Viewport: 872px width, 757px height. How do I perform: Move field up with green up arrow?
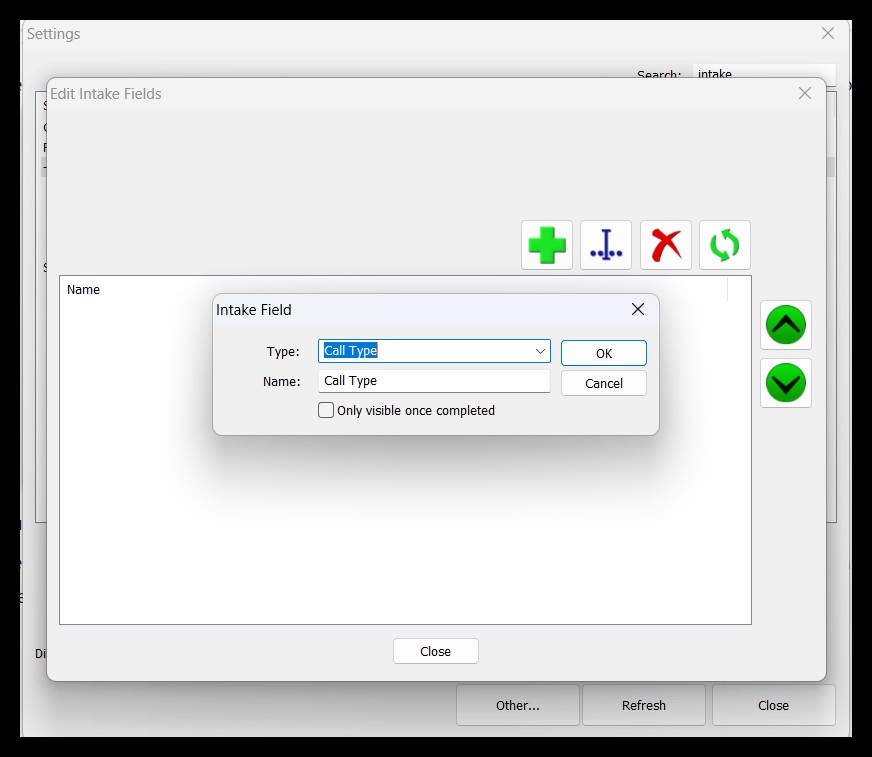click(x=786, y=325)
